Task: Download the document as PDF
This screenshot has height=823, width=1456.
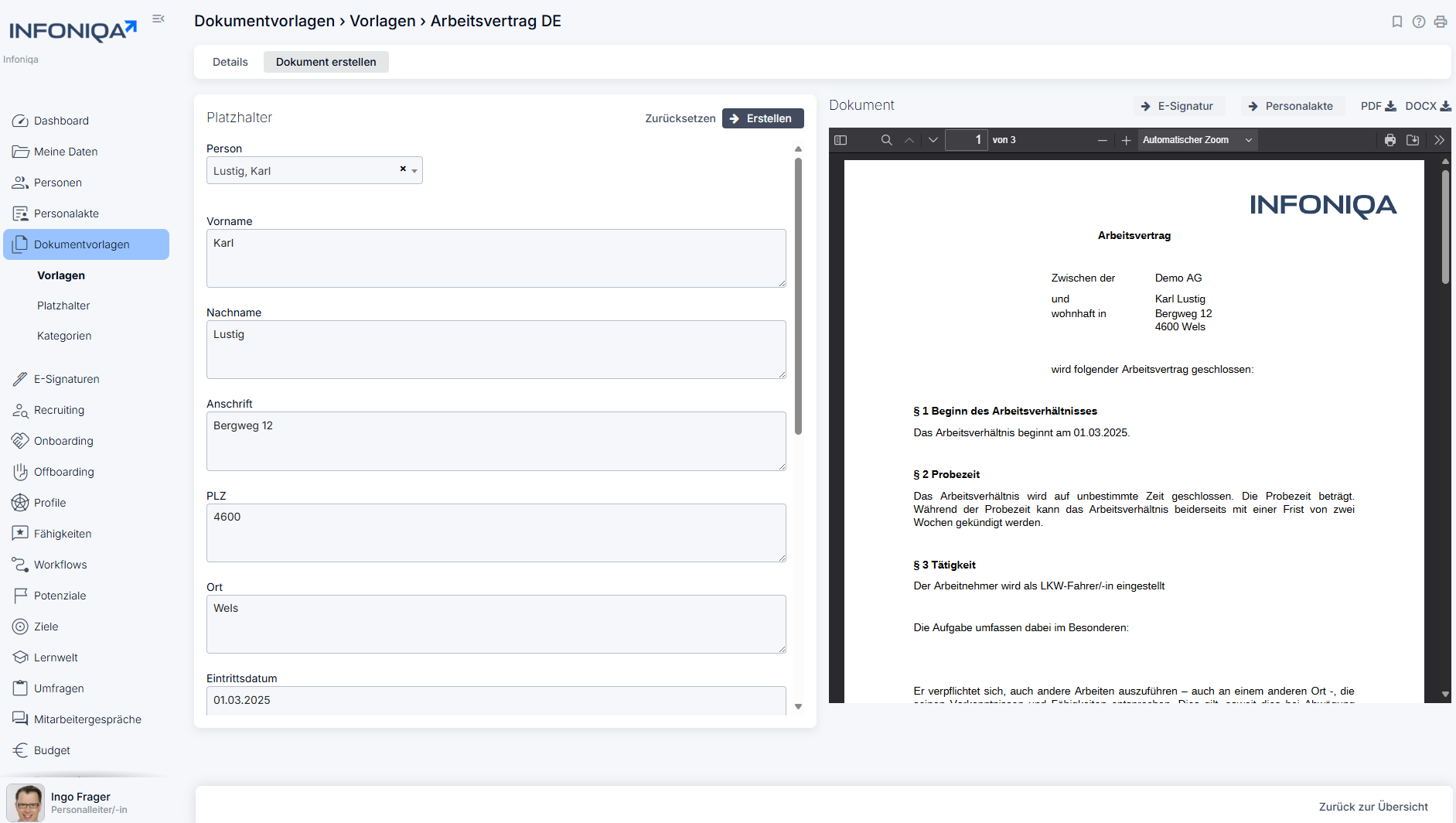Action: [1378, 106]
